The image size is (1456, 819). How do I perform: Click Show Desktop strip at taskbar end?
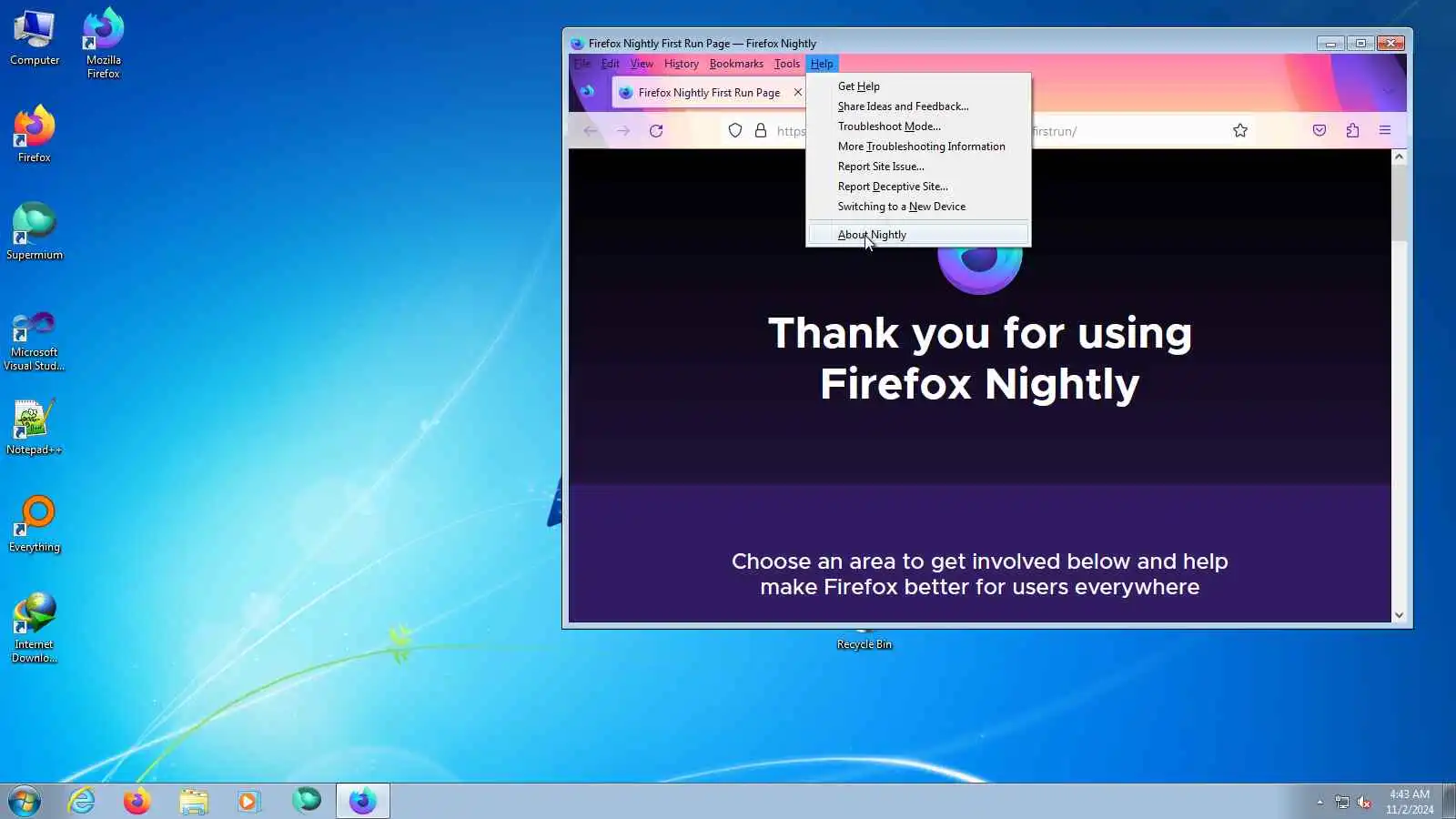1449,802
